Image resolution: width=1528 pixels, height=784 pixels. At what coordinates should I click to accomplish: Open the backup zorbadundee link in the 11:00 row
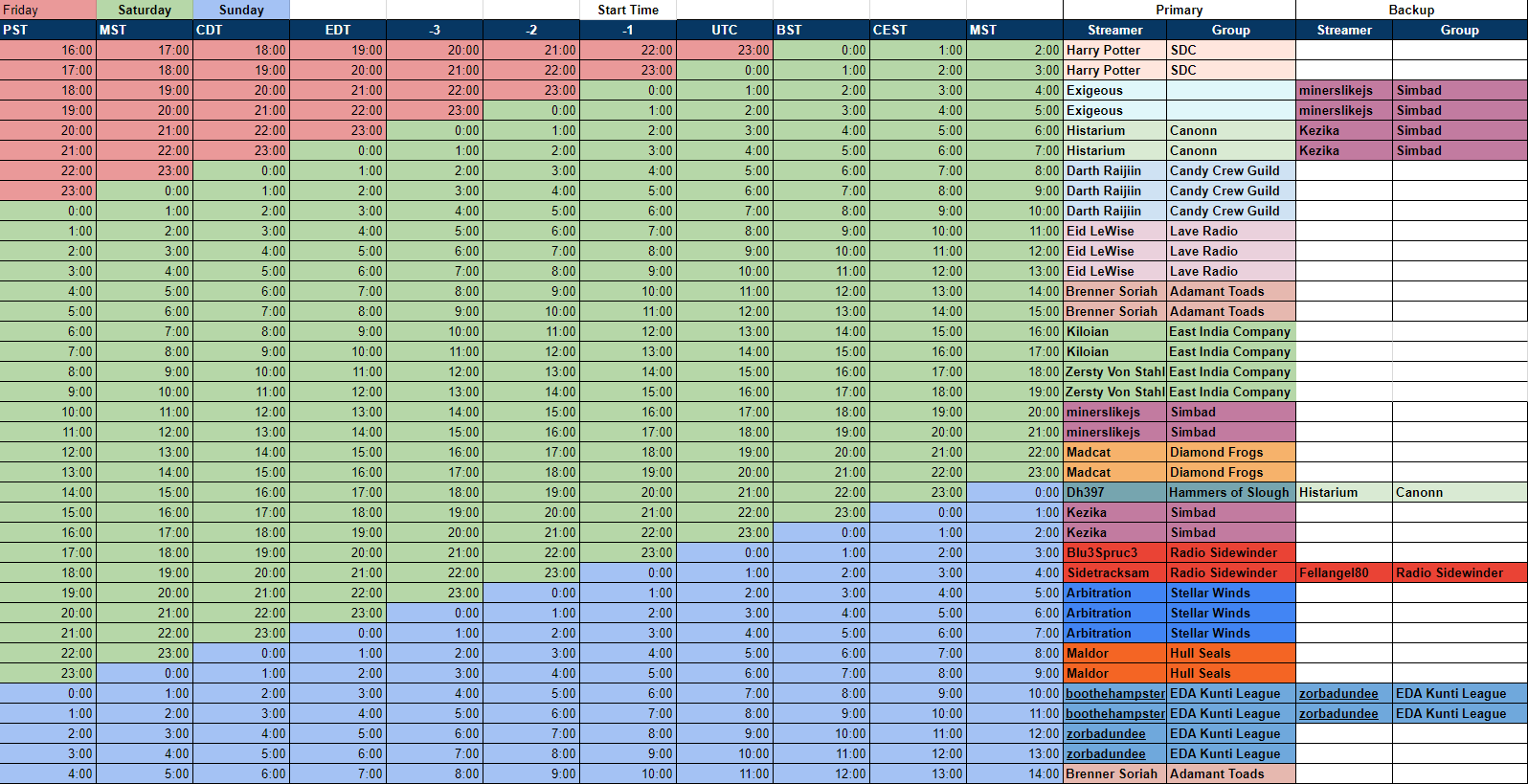coord(1338,713)
